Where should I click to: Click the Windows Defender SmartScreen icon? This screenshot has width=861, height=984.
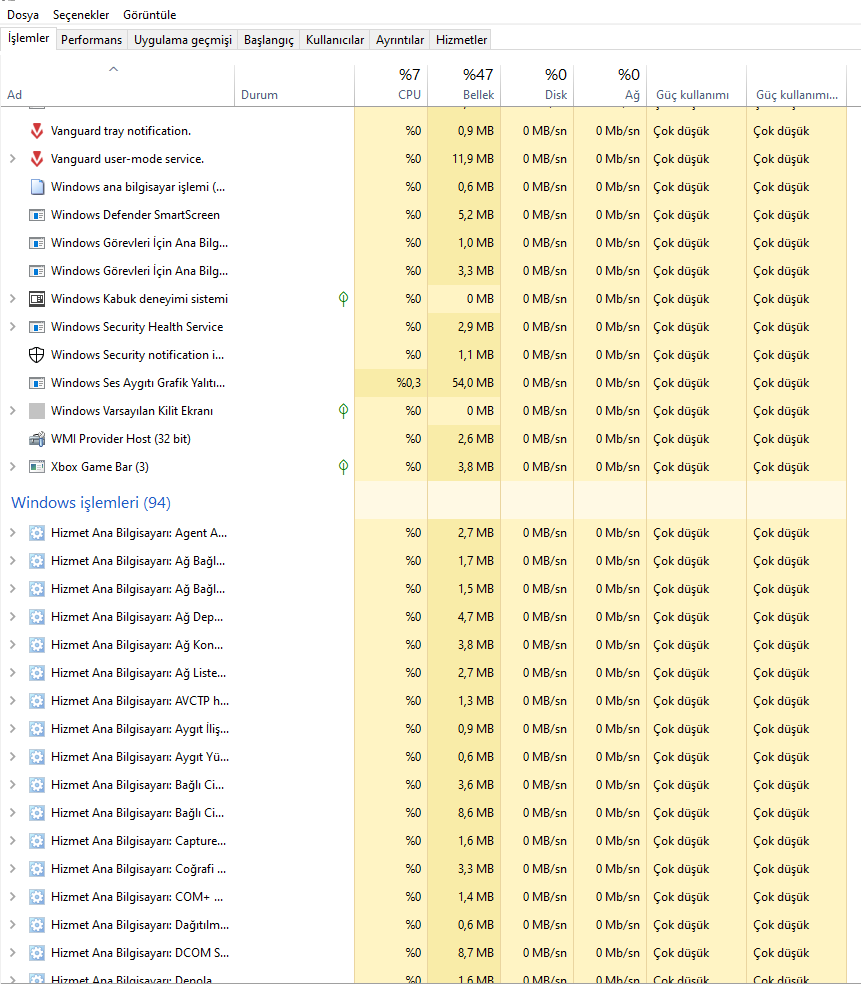click(37, 215)
